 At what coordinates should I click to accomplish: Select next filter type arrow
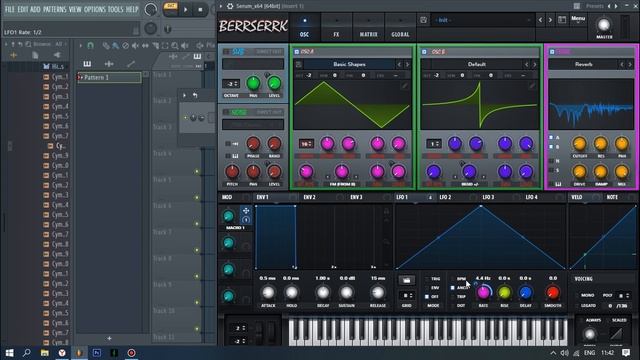tap(630, 64)
